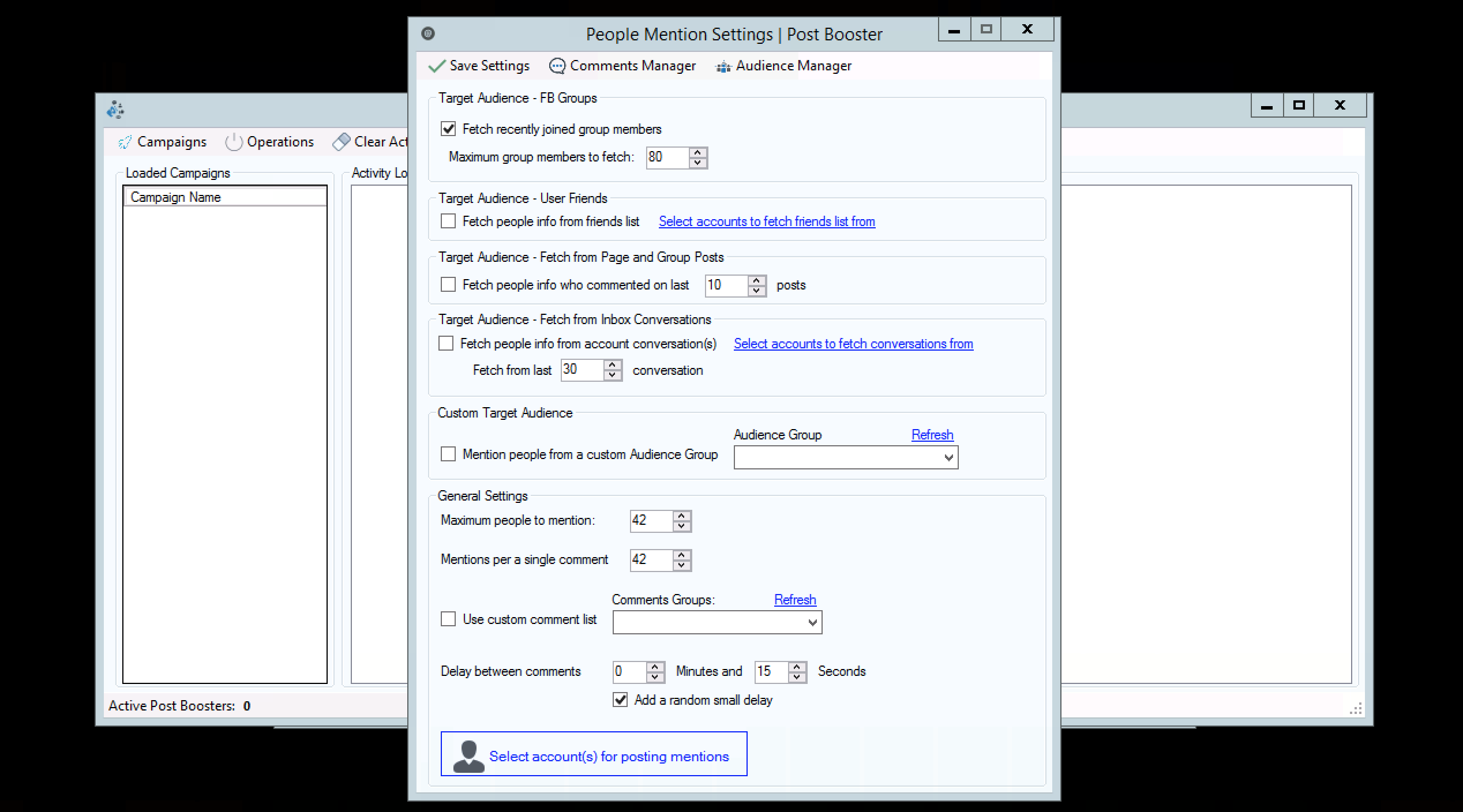Increase delay Seconds value

tap(797, 667)
